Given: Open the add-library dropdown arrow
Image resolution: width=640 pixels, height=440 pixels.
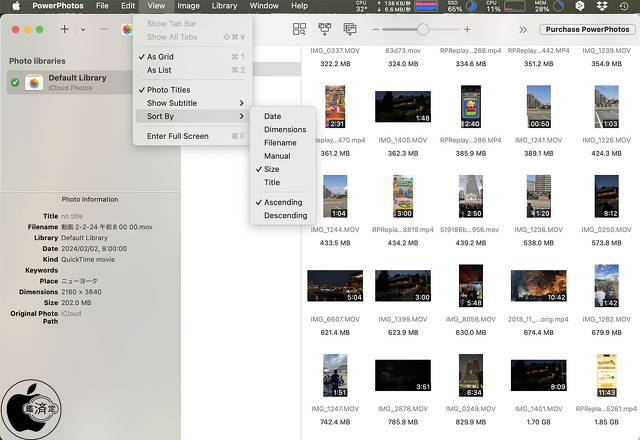Looking at the screenshot, I should (x=82, y=30).
